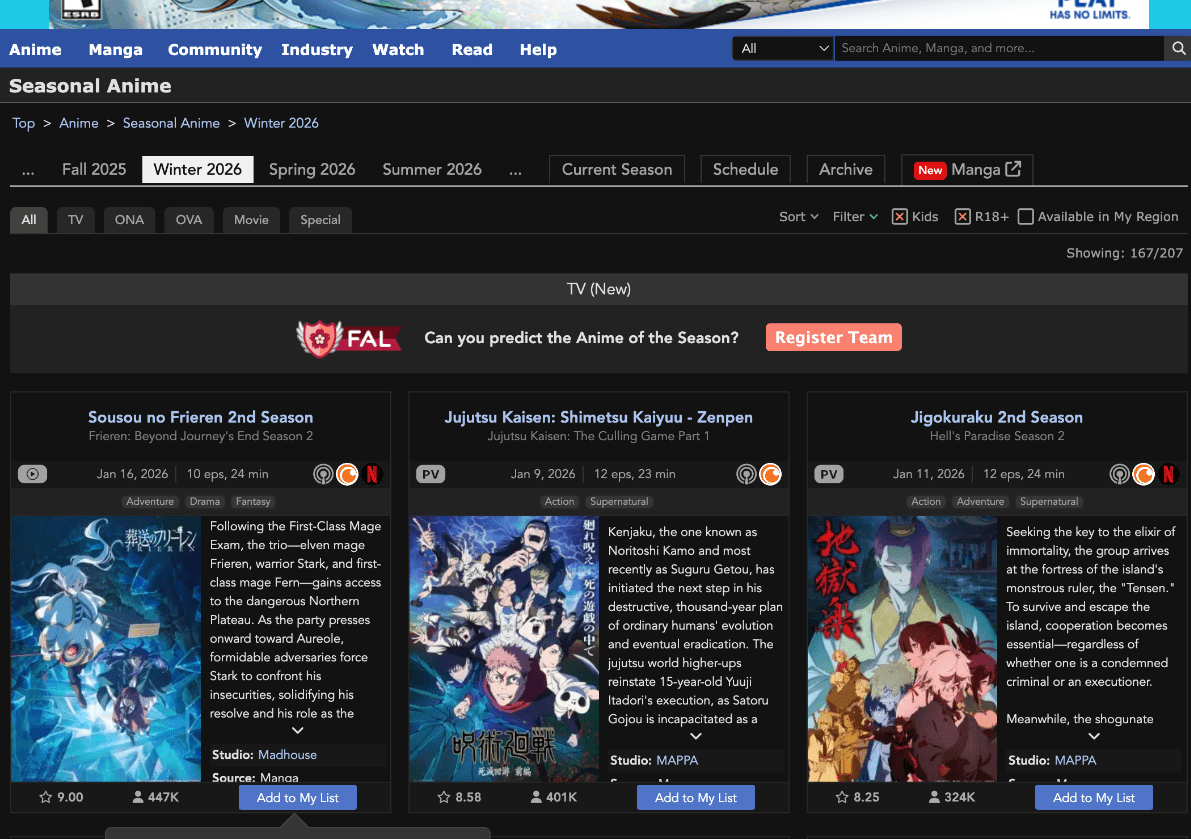Open the Watch menu

click(x=398, y=49)
